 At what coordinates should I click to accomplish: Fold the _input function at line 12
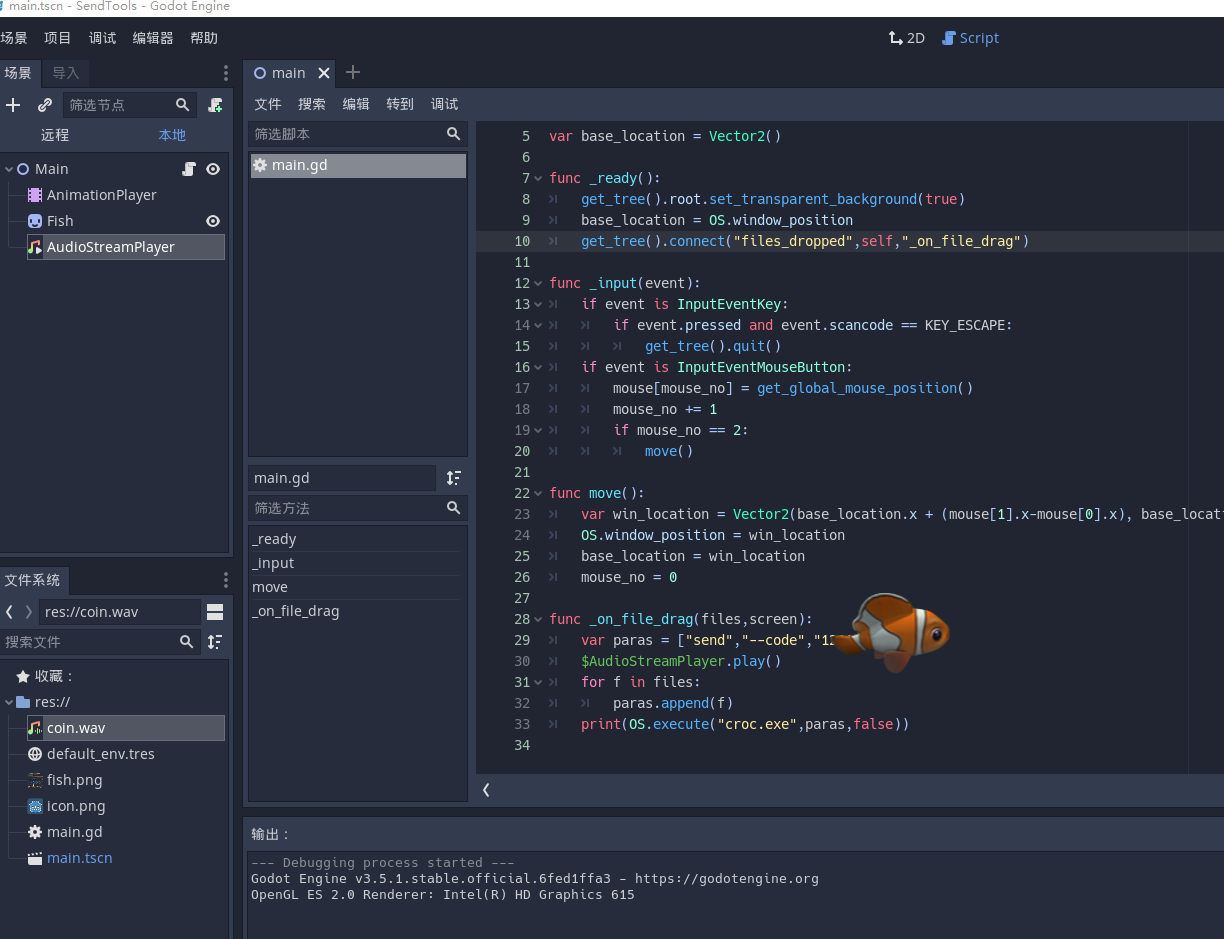(x=539, y=283)
